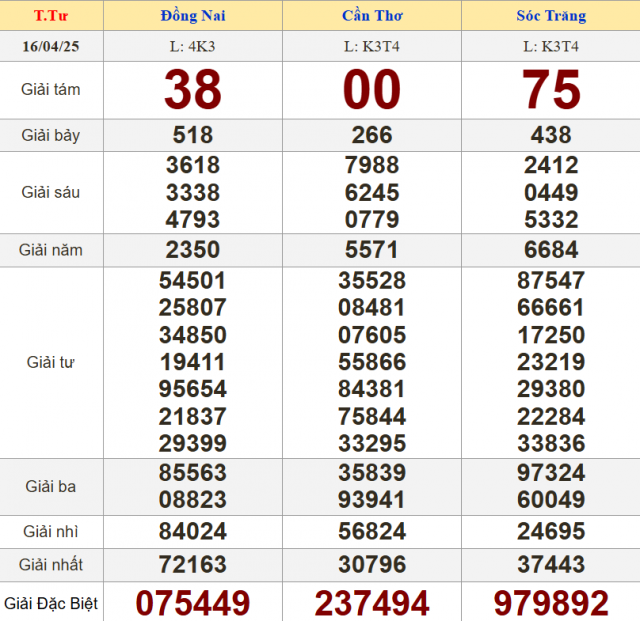Viewport: 640px width, 621px height.
Task: Click Giải năm number 5571
Action: [372, 249]
